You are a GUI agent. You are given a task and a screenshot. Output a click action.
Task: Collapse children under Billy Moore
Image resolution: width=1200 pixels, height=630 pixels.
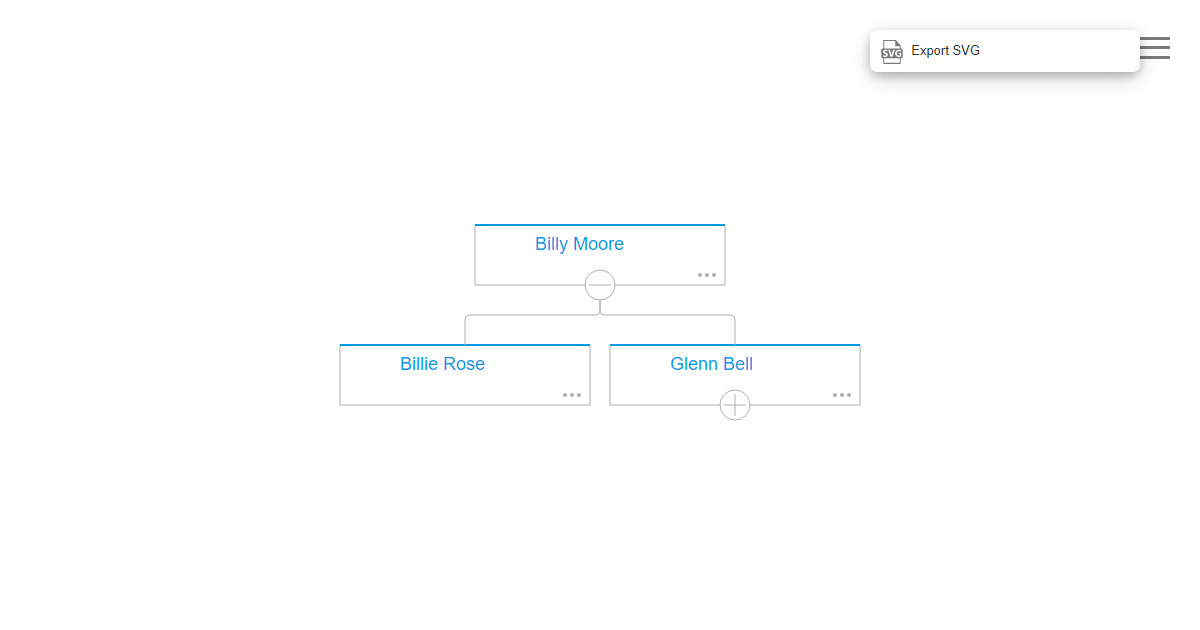coord(600,285)
